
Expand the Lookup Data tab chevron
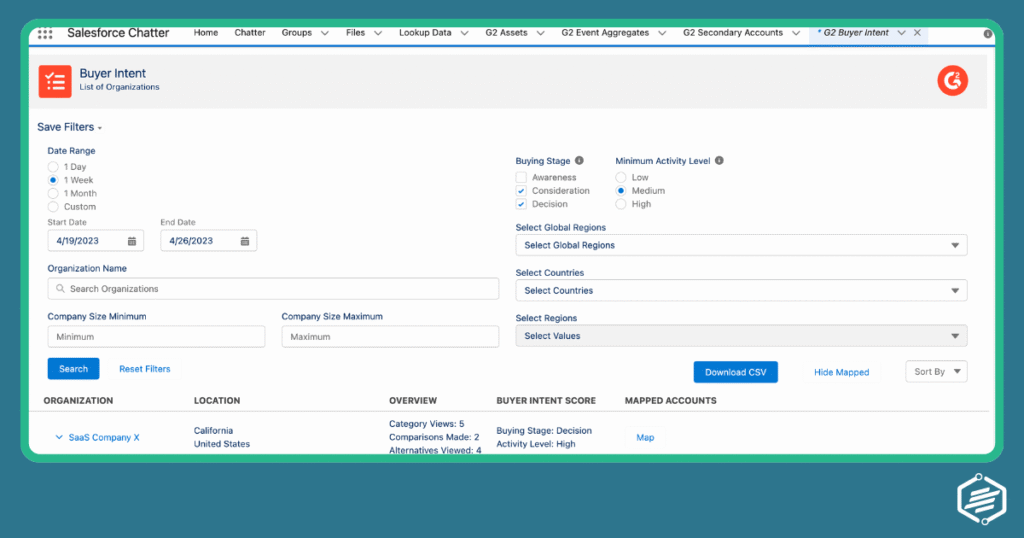click(464, 33)
